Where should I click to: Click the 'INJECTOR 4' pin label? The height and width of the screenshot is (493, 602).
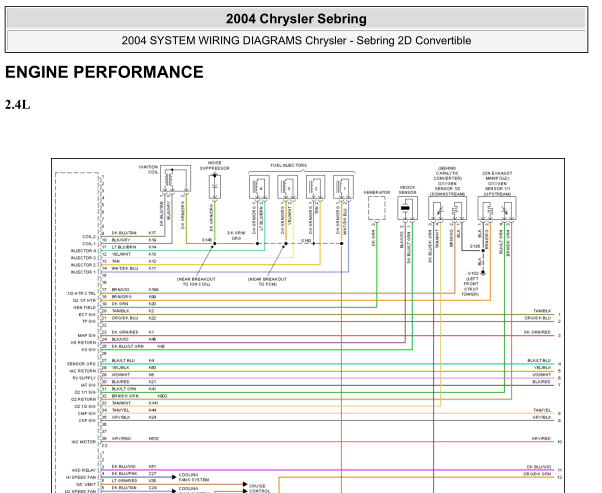tap(83, 251)
